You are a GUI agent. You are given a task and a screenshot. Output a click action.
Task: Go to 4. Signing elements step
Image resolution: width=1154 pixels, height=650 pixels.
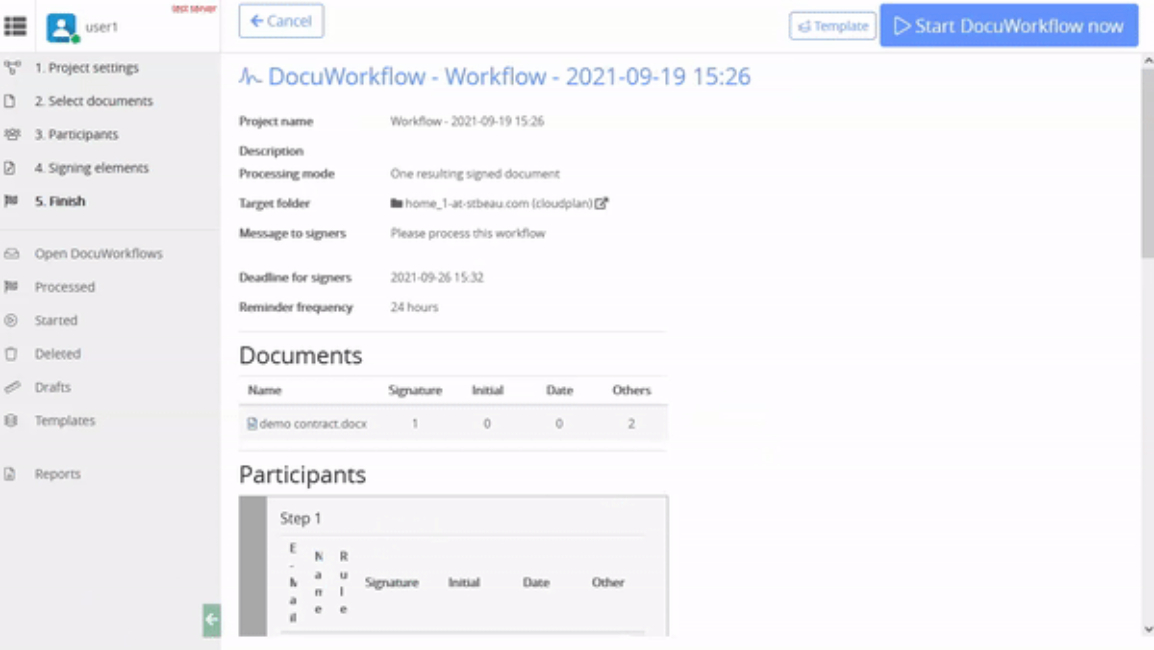[x=91, y=168]
